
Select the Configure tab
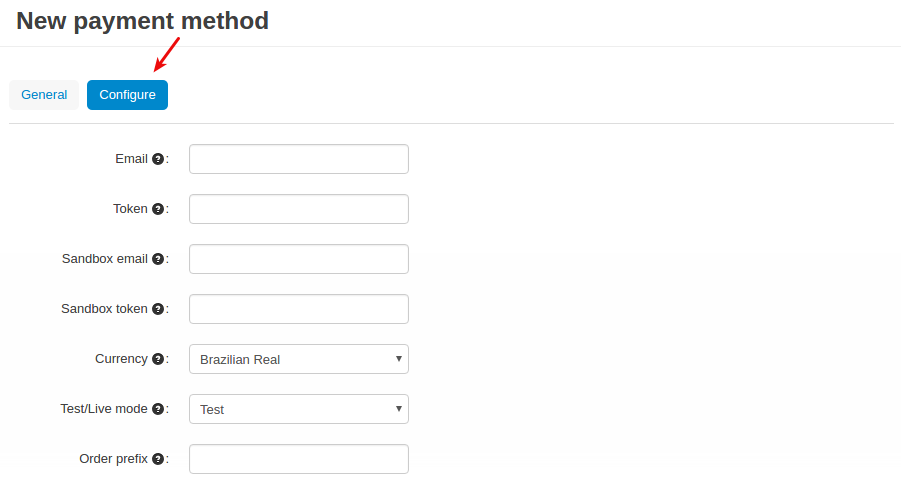pyautogui.click(x=128, y=95)
